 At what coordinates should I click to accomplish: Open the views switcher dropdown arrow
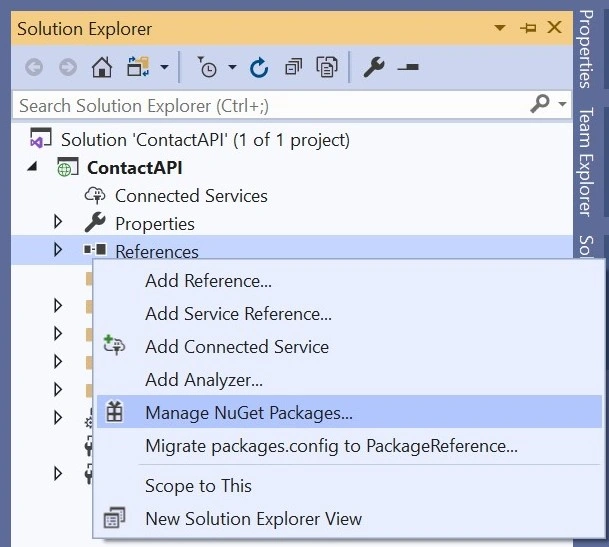[165, 67]
